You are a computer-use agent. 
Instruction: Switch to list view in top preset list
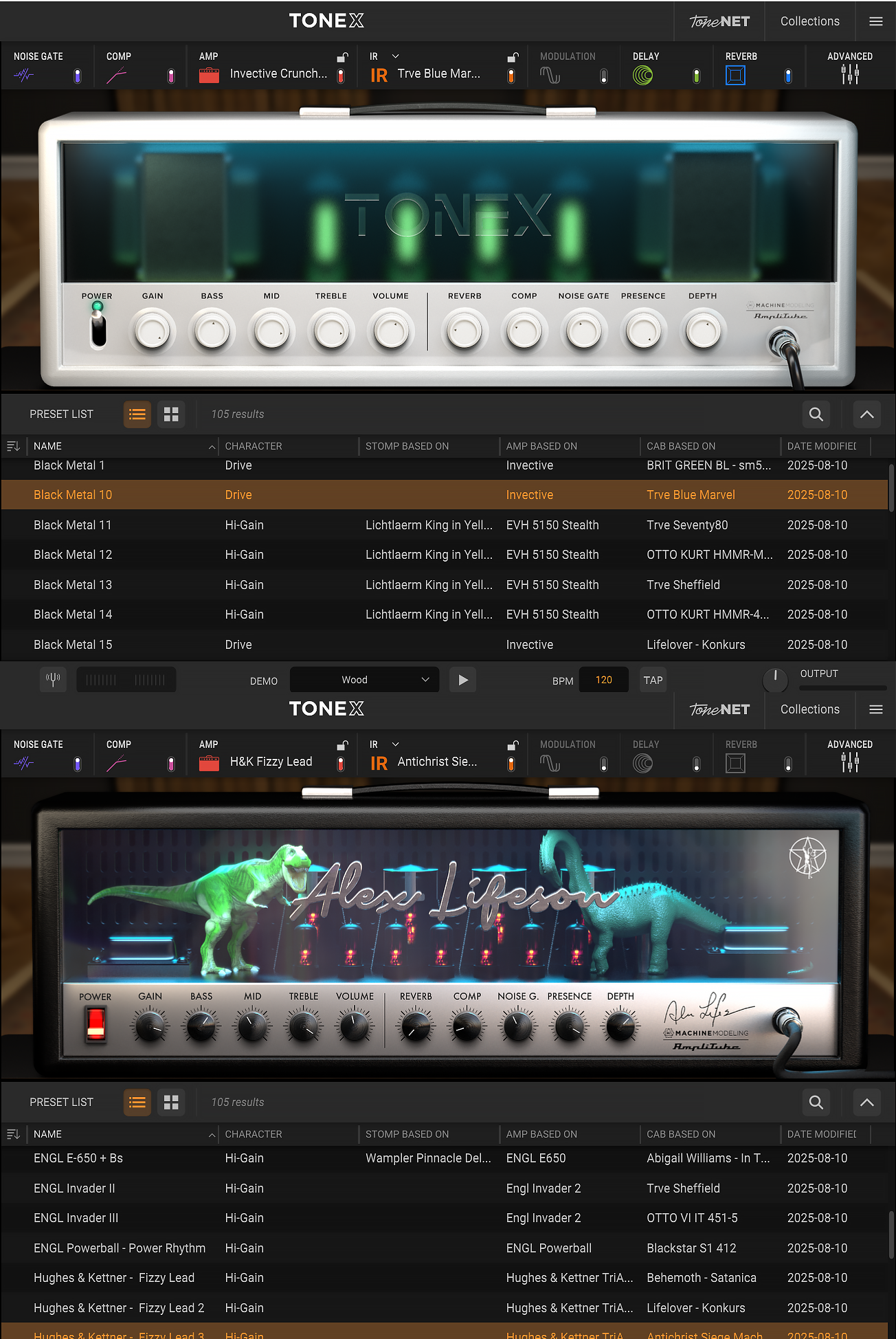[x=137, y=414]
